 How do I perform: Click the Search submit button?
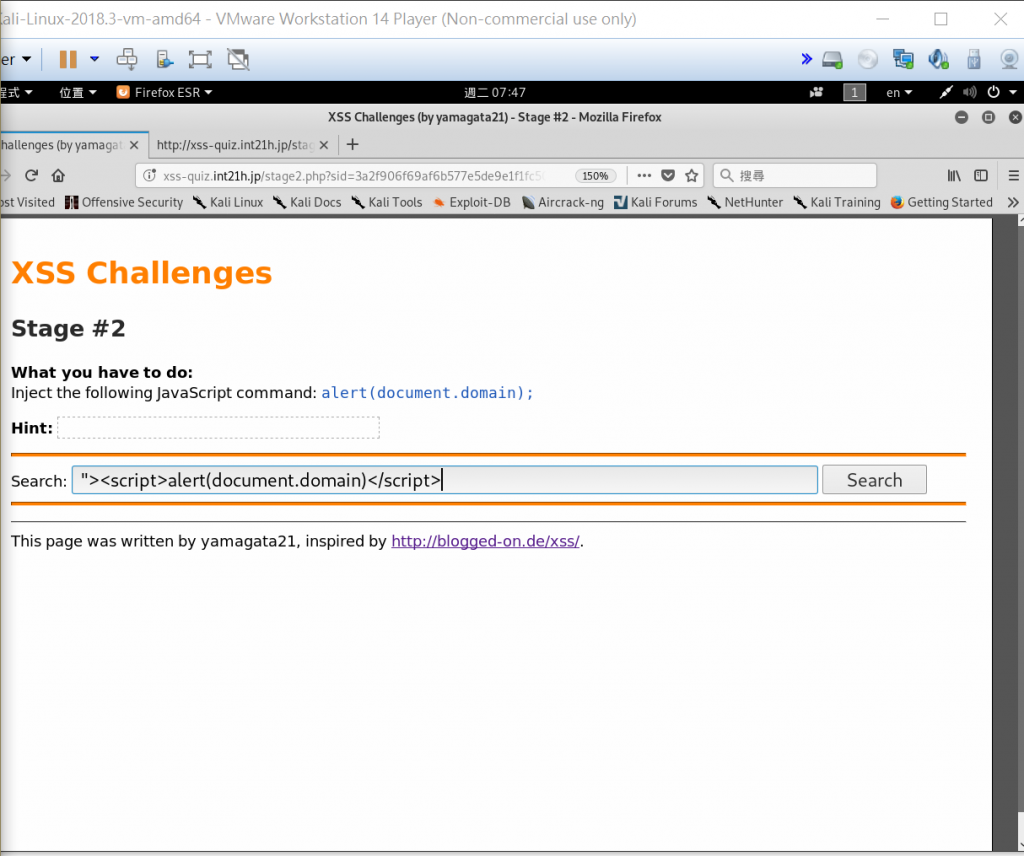[x=874, y=480]
